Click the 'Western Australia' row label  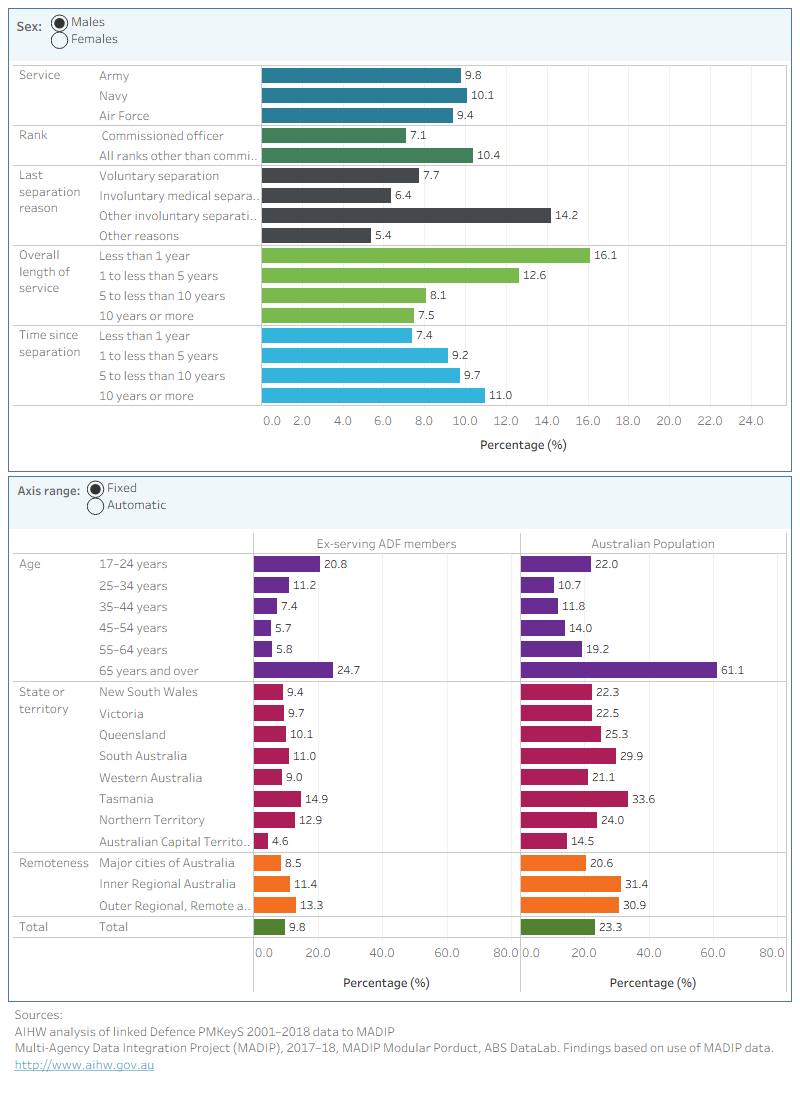[x=150, y=778]
